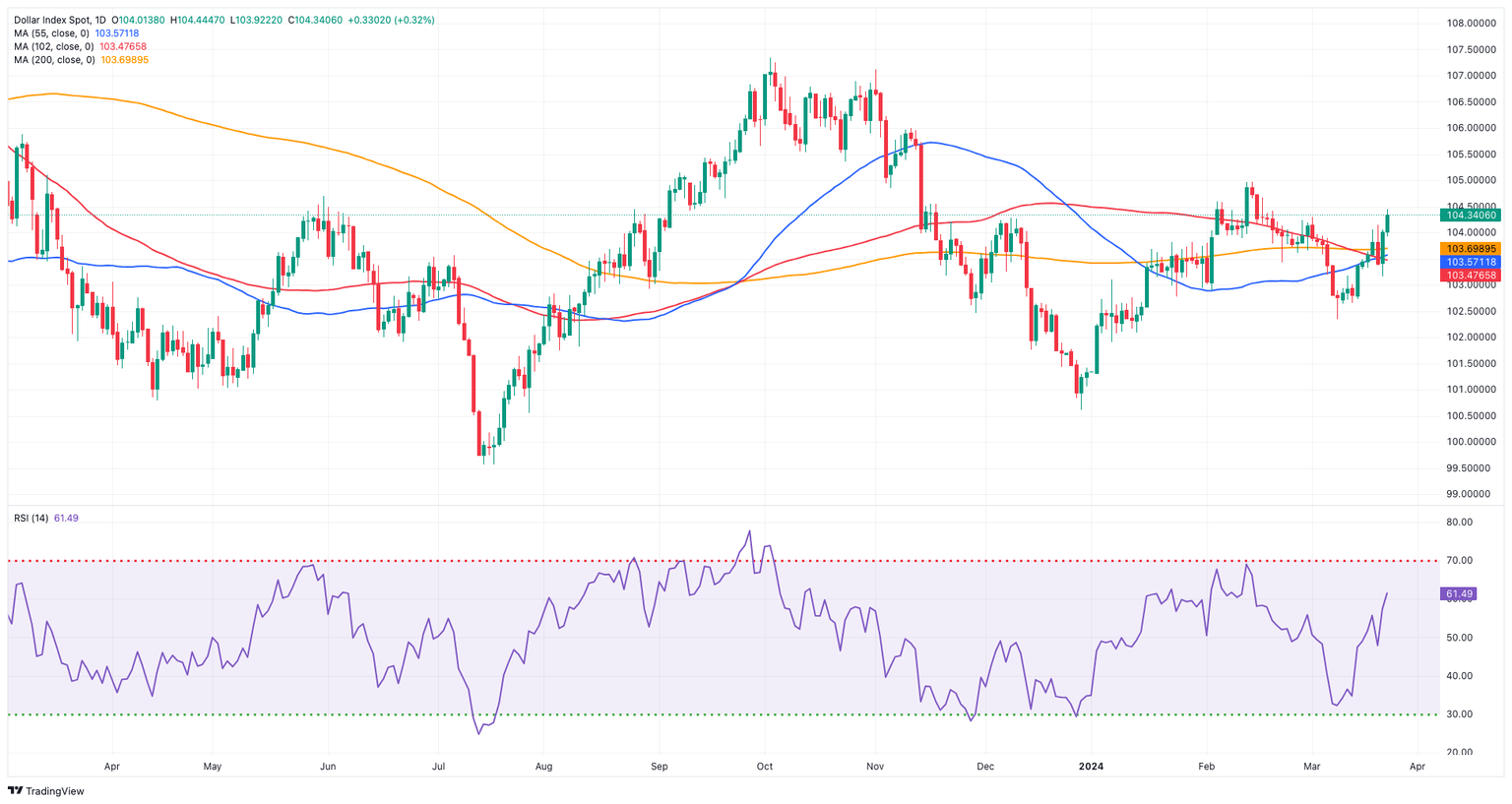The height and width of the screenshot is (804, 1512).
Task: Click the C104.34060 close value in header
Action: [x=315, y=20]
